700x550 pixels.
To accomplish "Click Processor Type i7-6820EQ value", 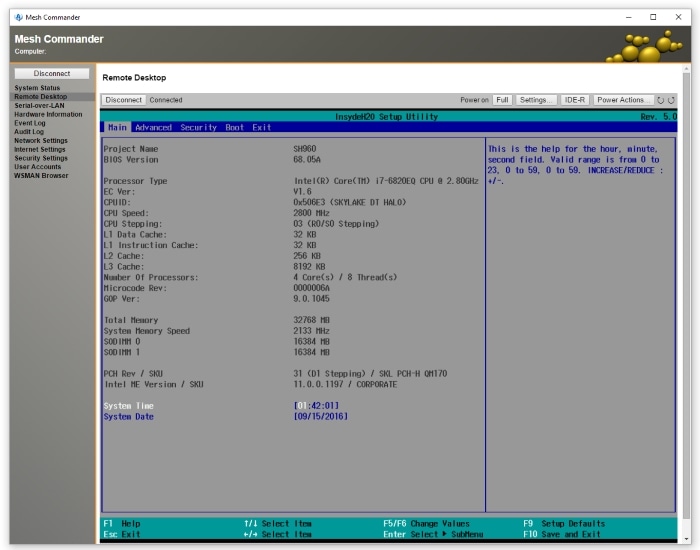I will (x=386, y=181).
